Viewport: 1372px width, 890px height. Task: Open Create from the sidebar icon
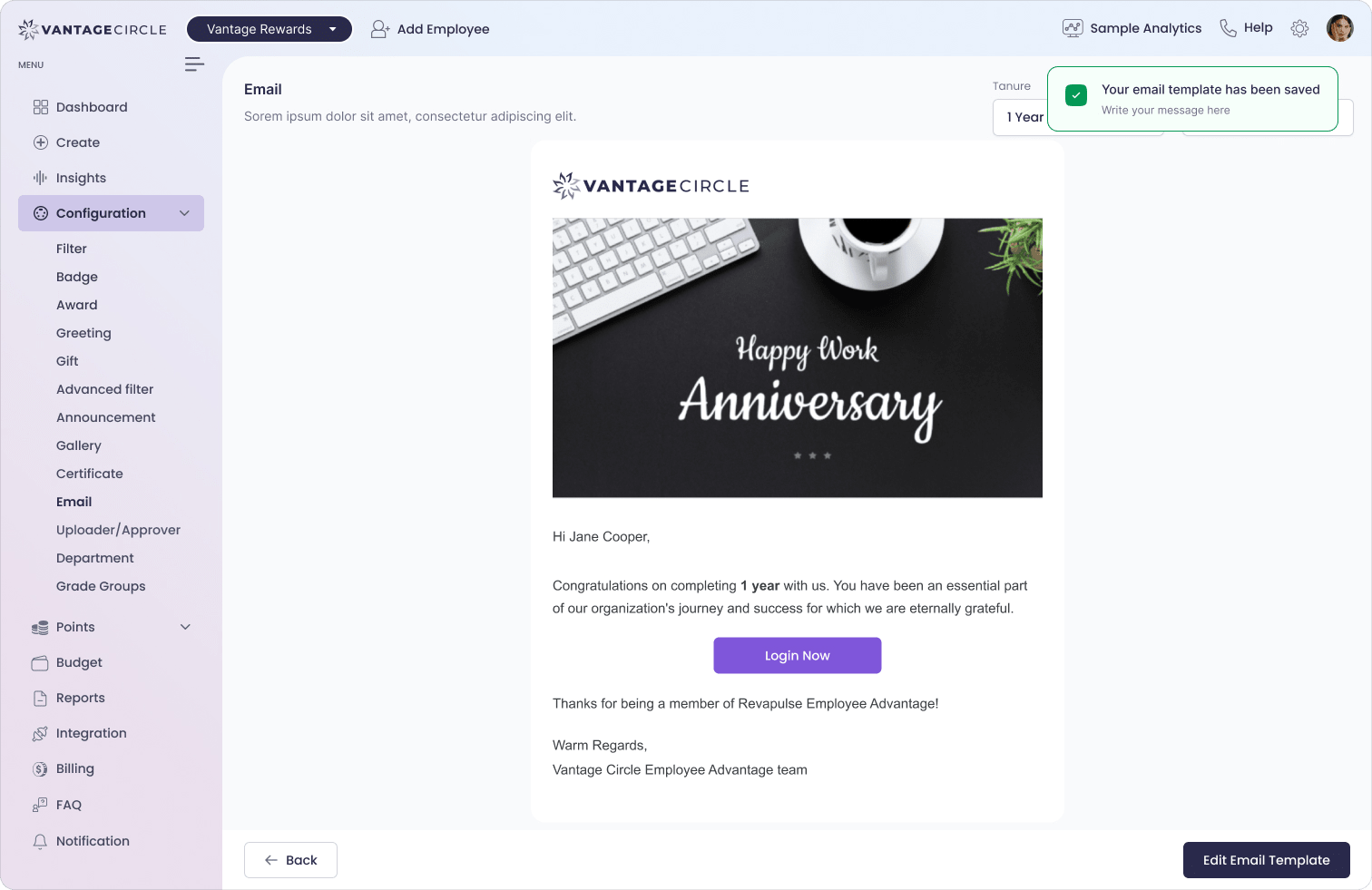[40, 142]
